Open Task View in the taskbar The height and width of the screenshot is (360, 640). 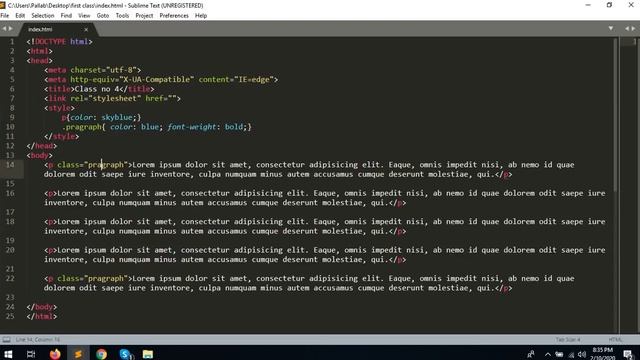pyautogui.click(x=31, y=354)
